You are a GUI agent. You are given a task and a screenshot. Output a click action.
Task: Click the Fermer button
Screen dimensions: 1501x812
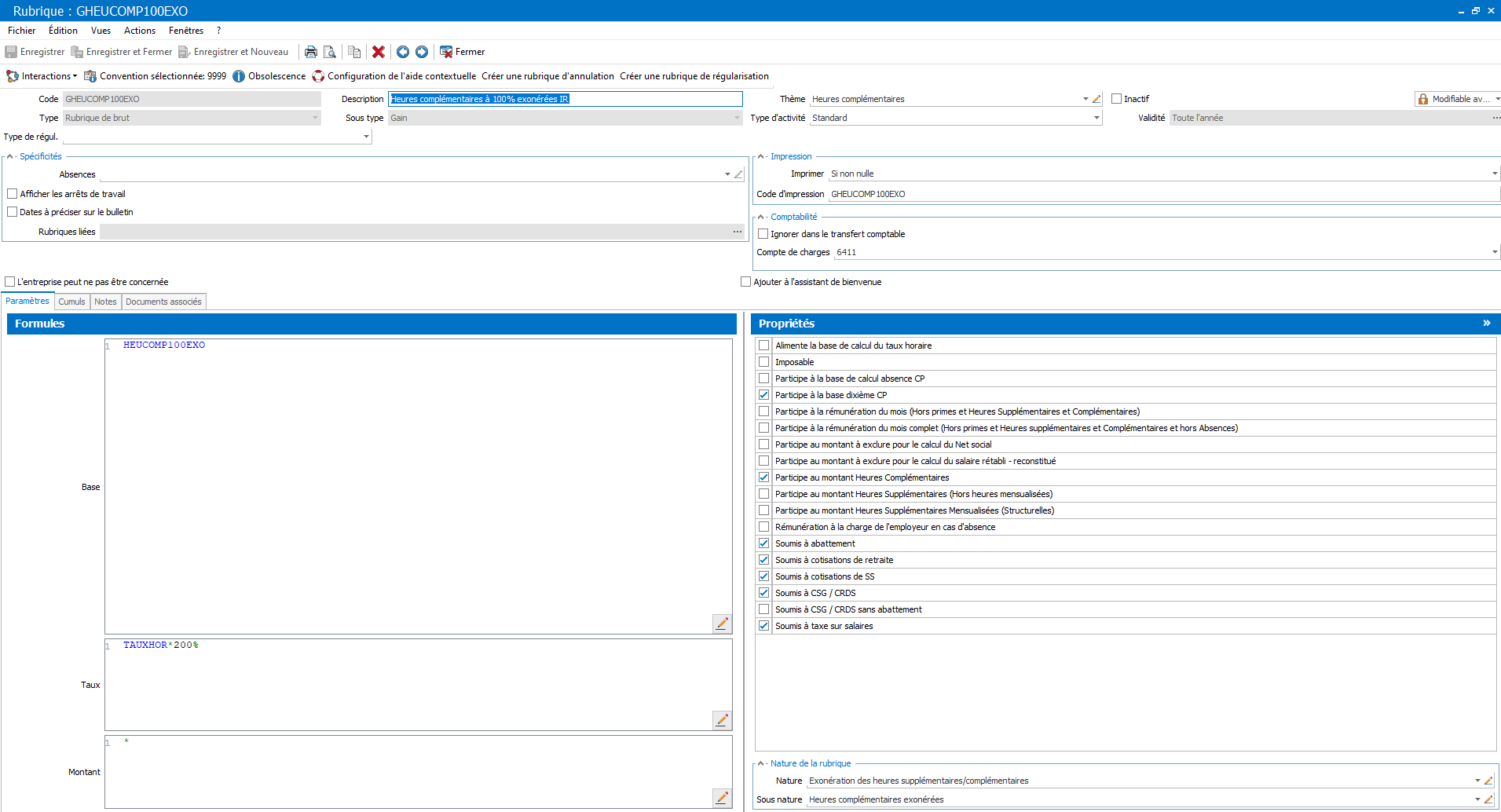click(x=463, y=52)
